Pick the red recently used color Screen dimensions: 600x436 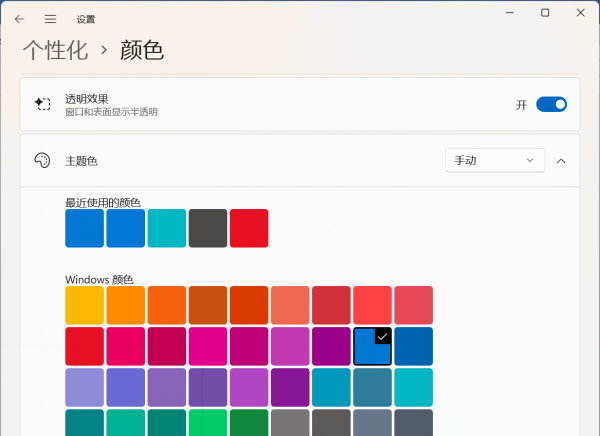tap(249, 228)
